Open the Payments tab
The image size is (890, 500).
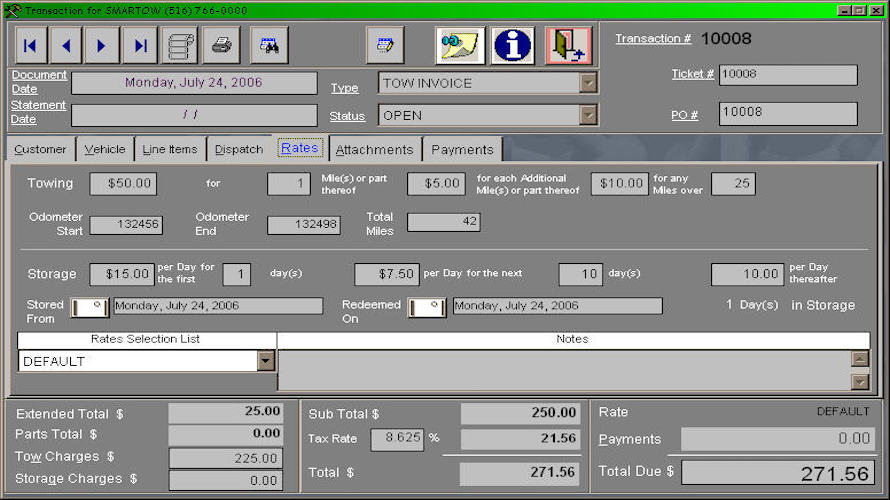[462, 150]
